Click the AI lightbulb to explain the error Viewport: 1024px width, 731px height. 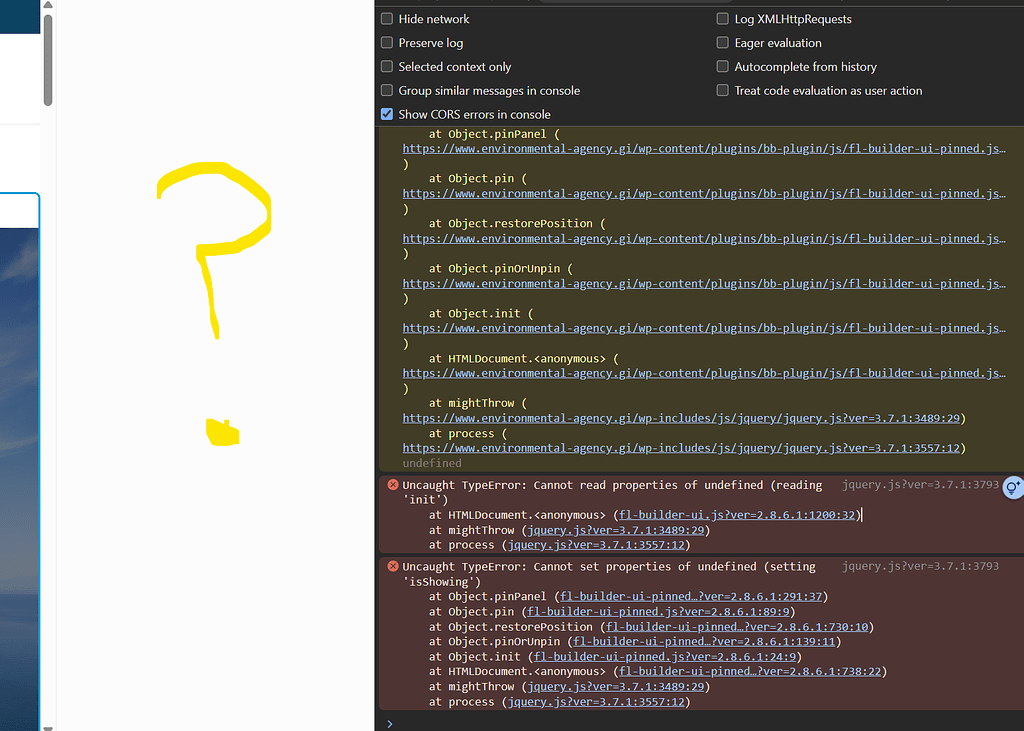point(1013,488)
